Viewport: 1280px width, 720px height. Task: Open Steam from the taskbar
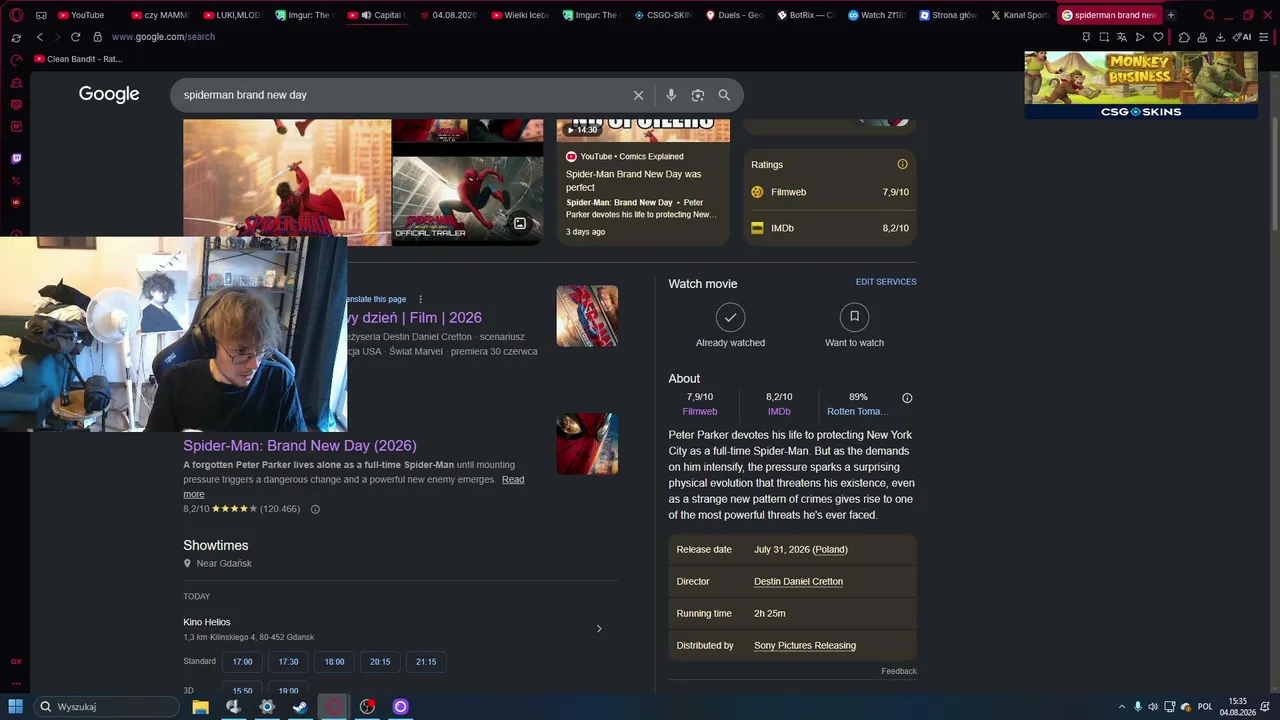300,707
